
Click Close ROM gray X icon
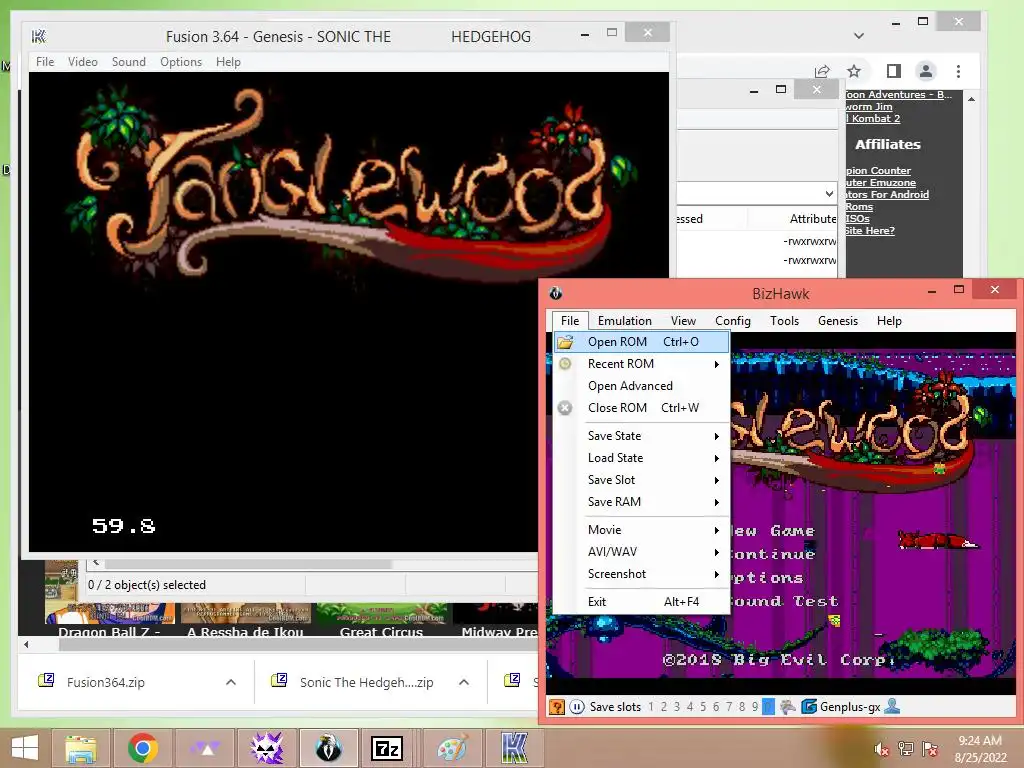click(565, 408)
